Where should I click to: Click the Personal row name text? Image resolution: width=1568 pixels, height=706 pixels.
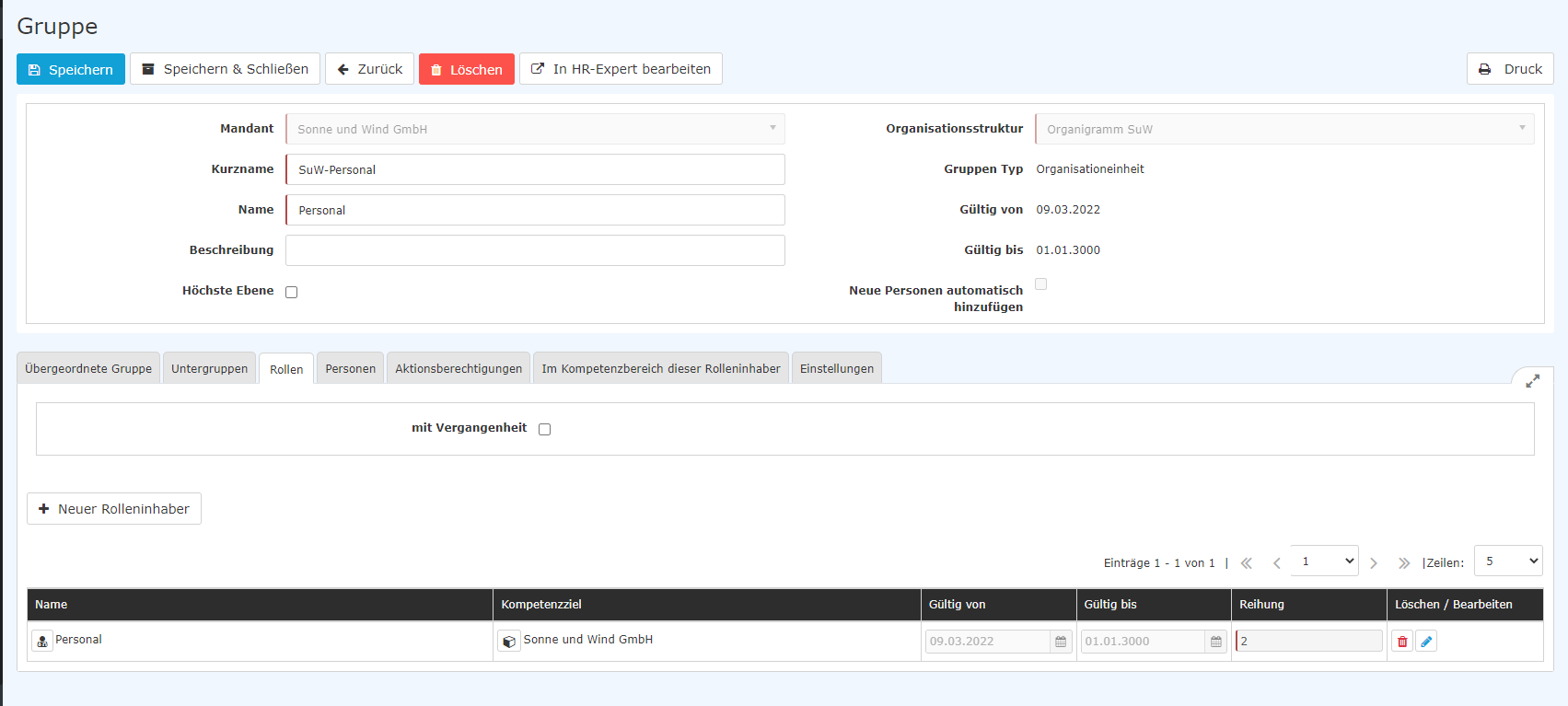pyautogui.click(x=78, y=640)
